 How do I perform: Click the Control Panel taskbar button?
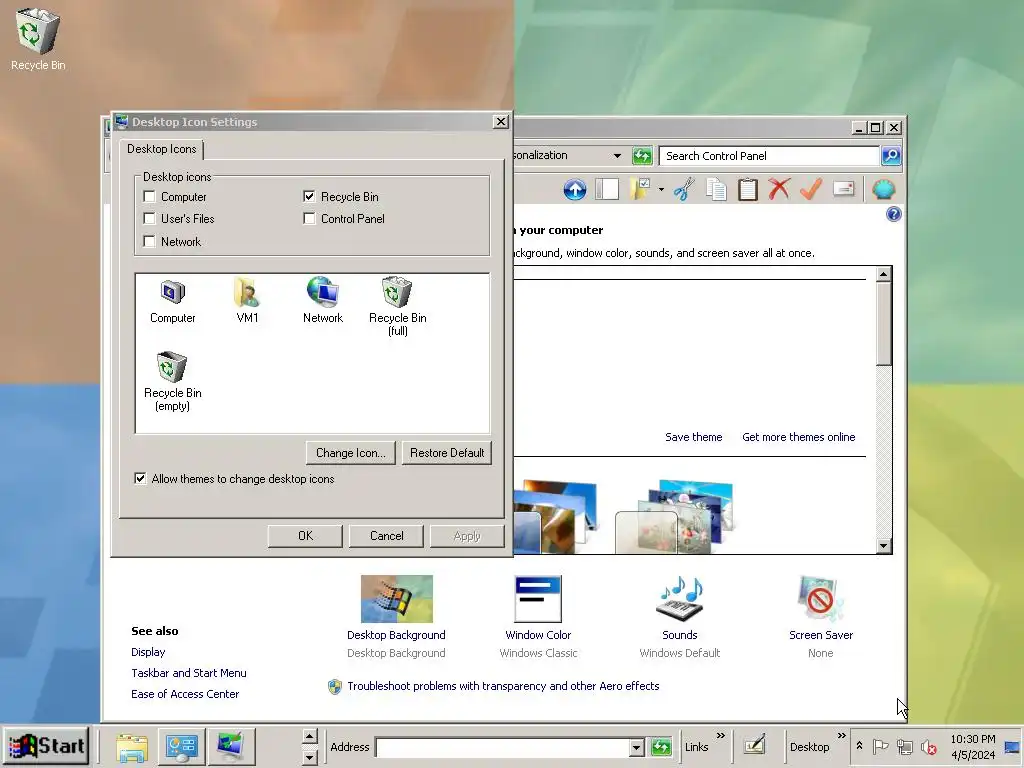(181, 746)
